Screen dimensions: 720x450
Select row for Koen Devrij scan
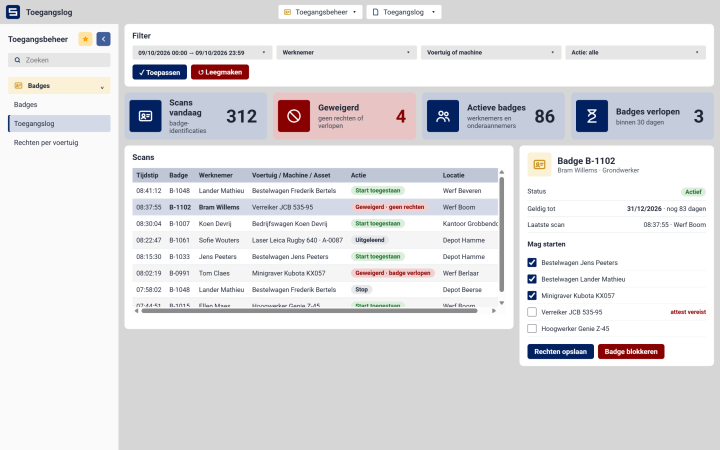tap(315, 224)
